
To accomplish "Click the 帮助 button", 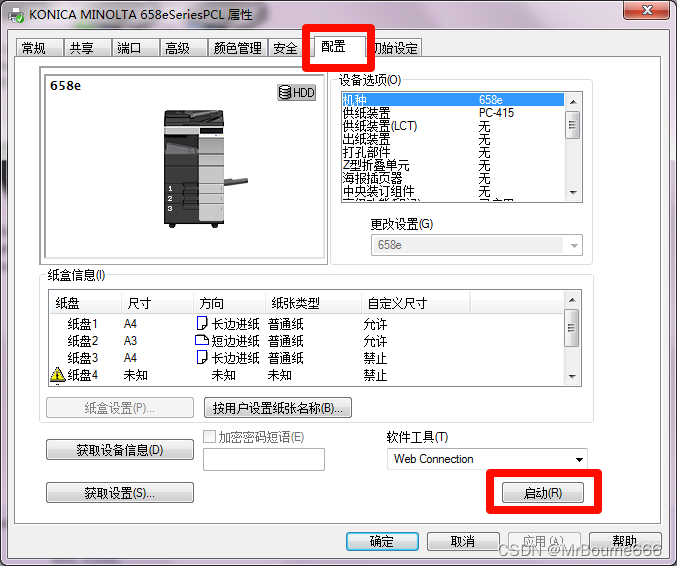I will (x=625, y=541).
